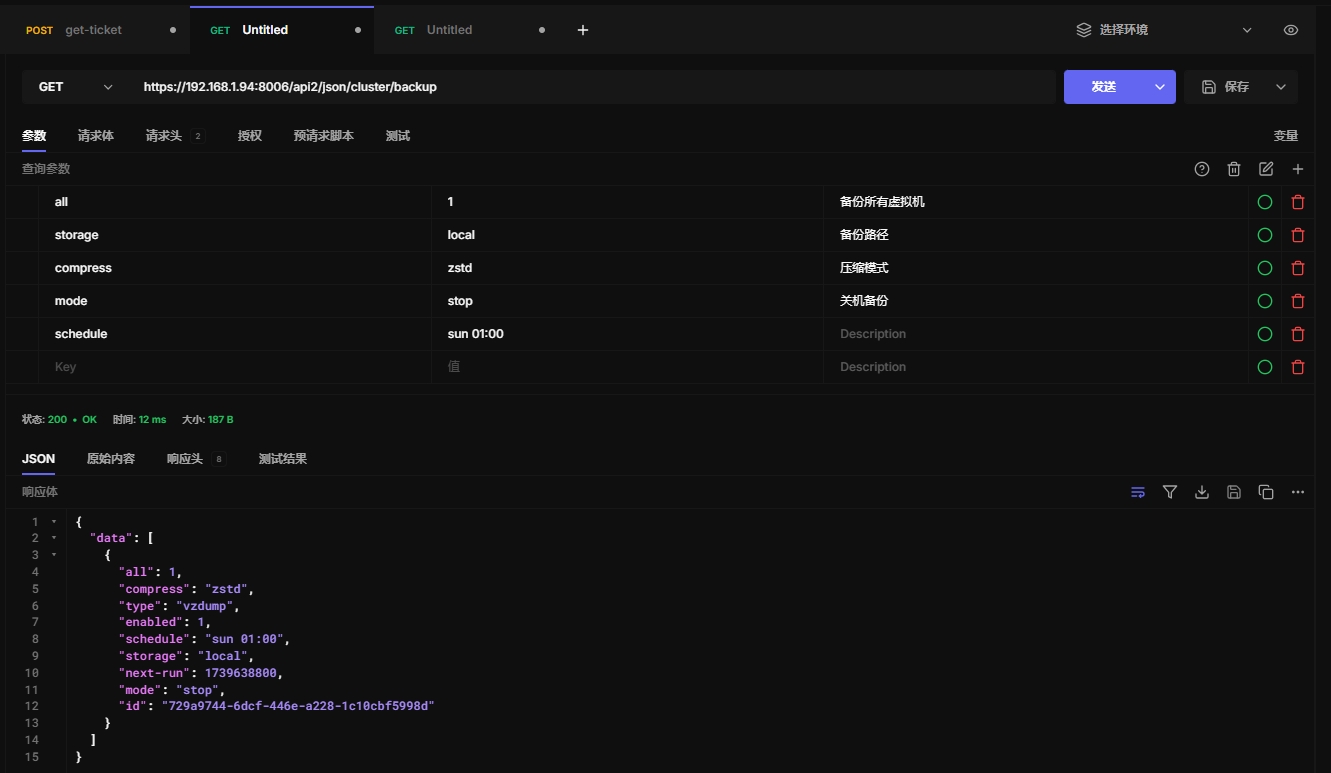Toggle the schedule parameter enabled circle
Viewport: 1331px width, 773px height.
[1265, 334]
